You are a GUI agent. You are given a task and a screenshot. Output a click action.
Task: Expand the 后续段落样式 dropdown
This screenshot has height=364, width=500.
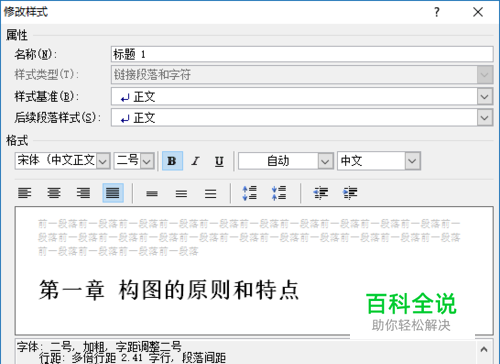click(485, 118)
